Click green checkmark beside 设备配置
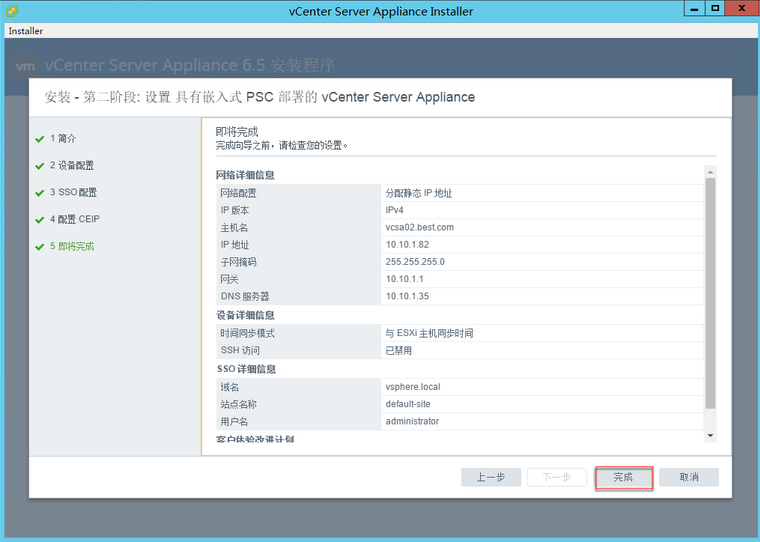Viewport: 760px width, 542px height. pos(40,166)
